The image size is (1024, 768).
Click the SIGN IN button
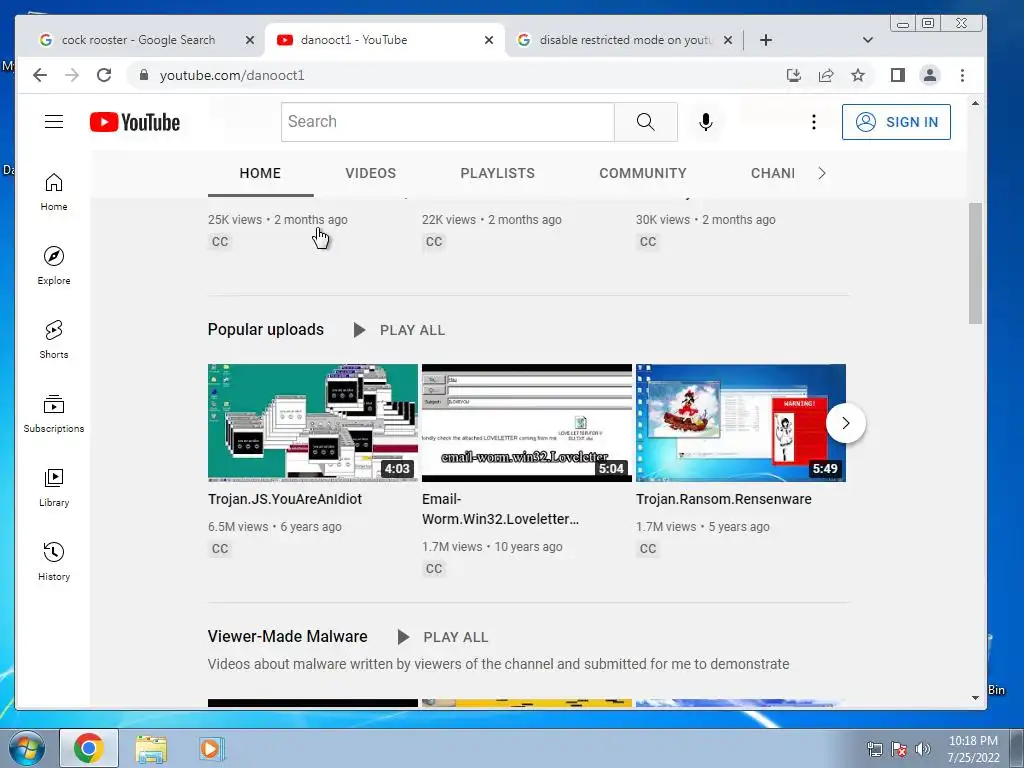(x=896, y=122)
